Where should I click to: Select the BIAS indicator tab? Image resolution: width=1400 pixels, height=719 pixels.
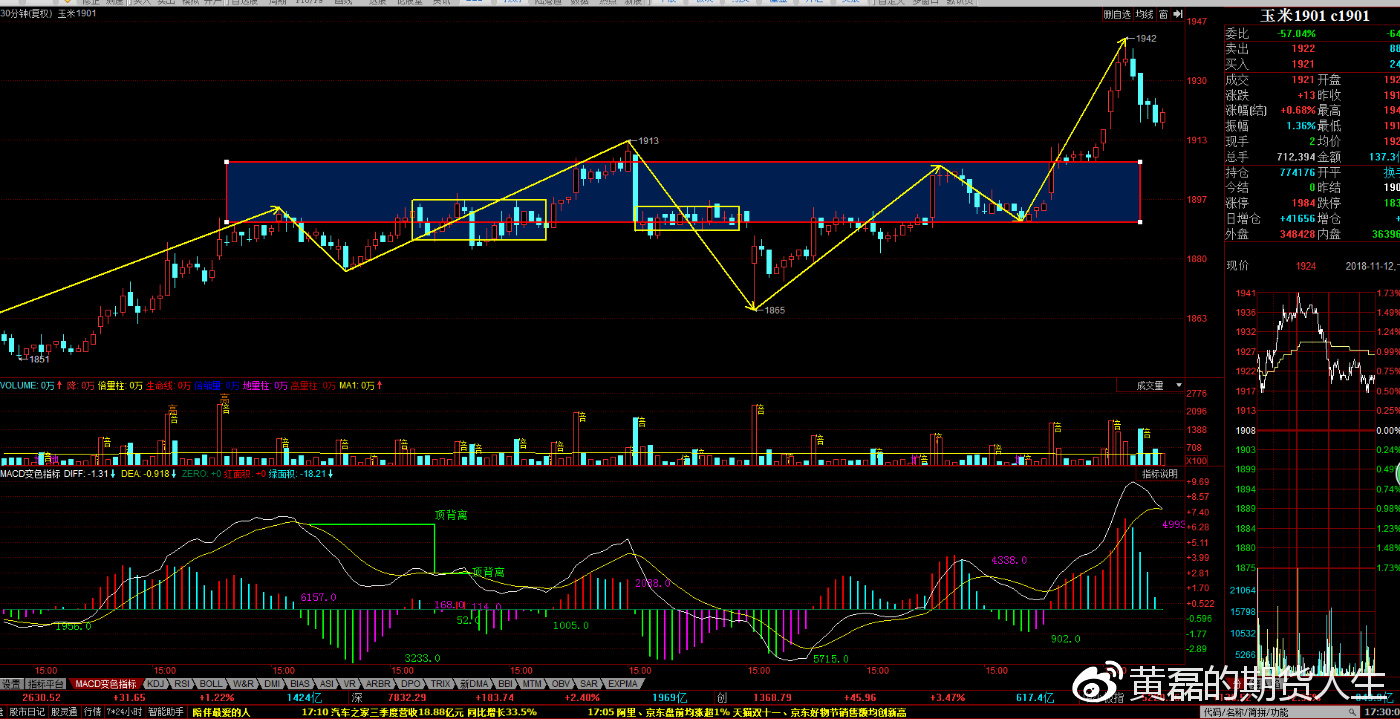[301, 684]
